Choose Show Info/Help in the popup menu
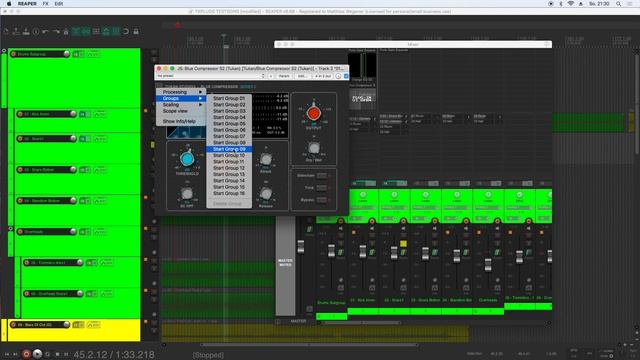The height and width of the screenshot is (360, 640). pyautogui.click(x=181, y=121)
